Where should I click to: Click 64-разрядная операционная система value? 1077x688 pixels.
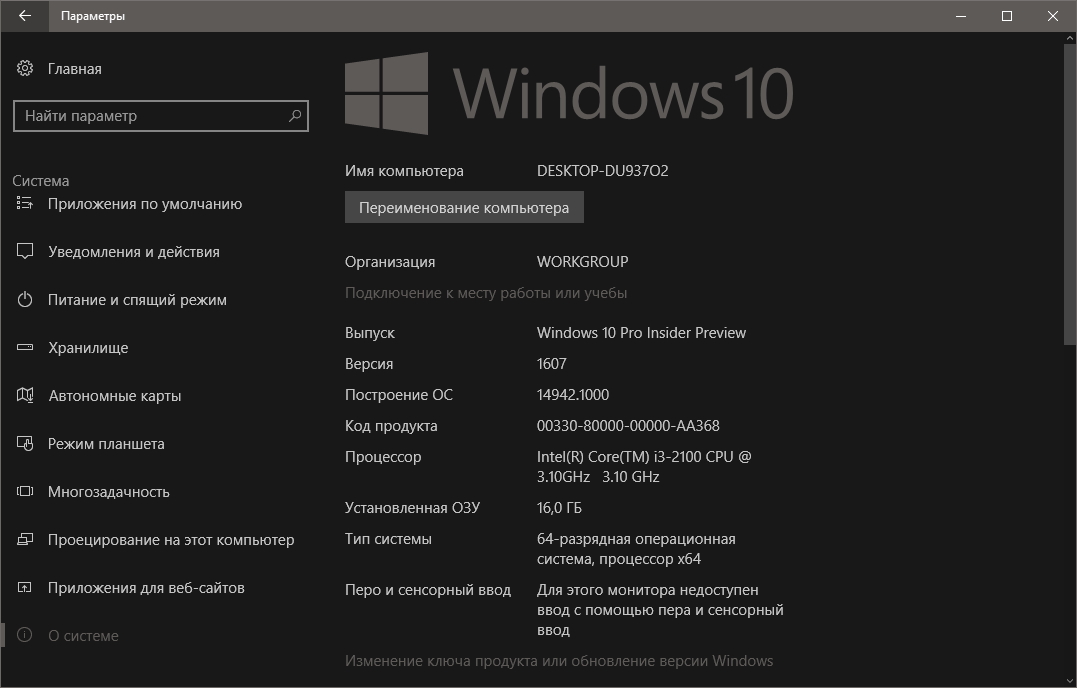click(x=636, y=549)
